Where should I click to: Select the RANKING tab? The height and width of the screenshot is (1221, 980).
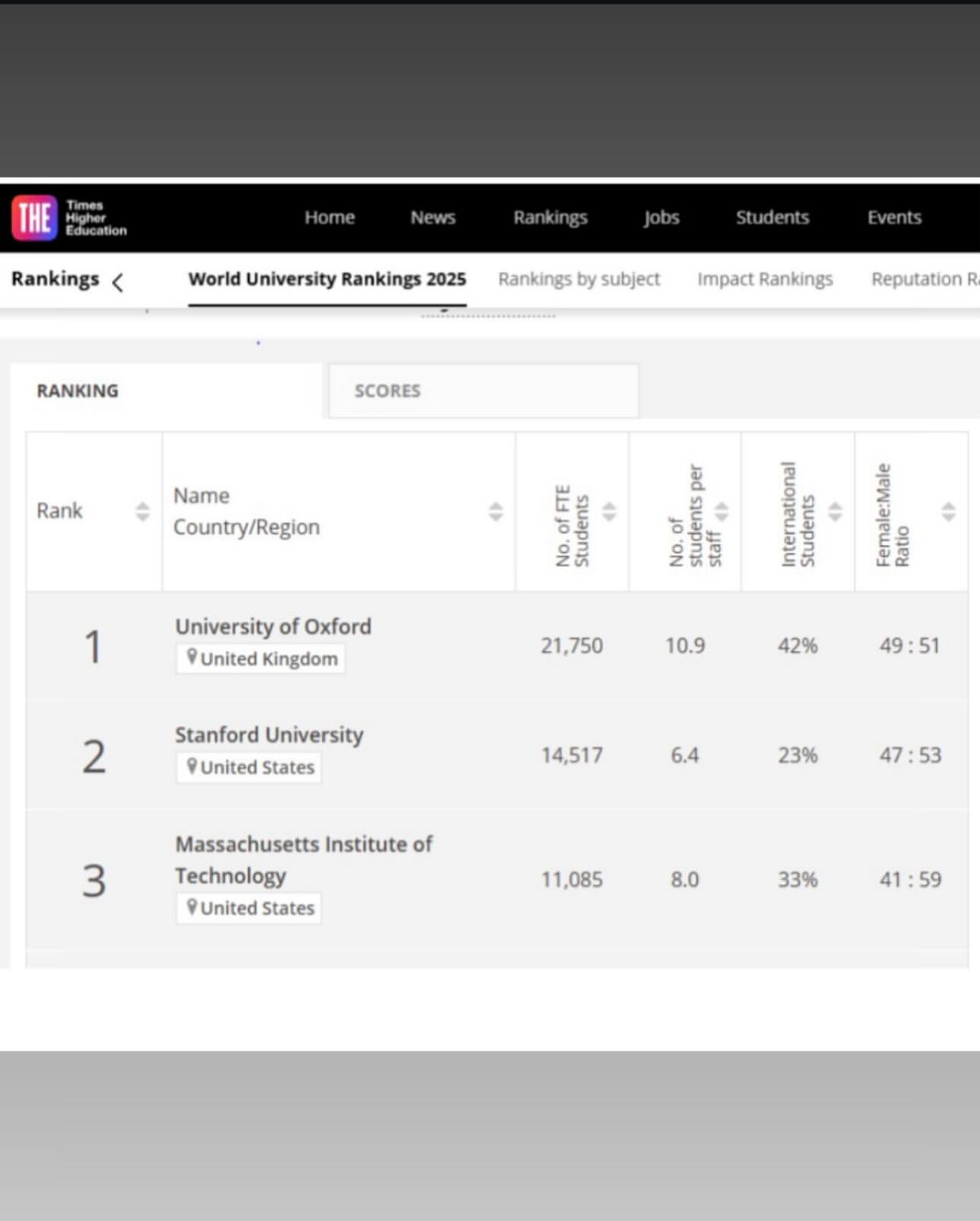[x=78, y=391]
